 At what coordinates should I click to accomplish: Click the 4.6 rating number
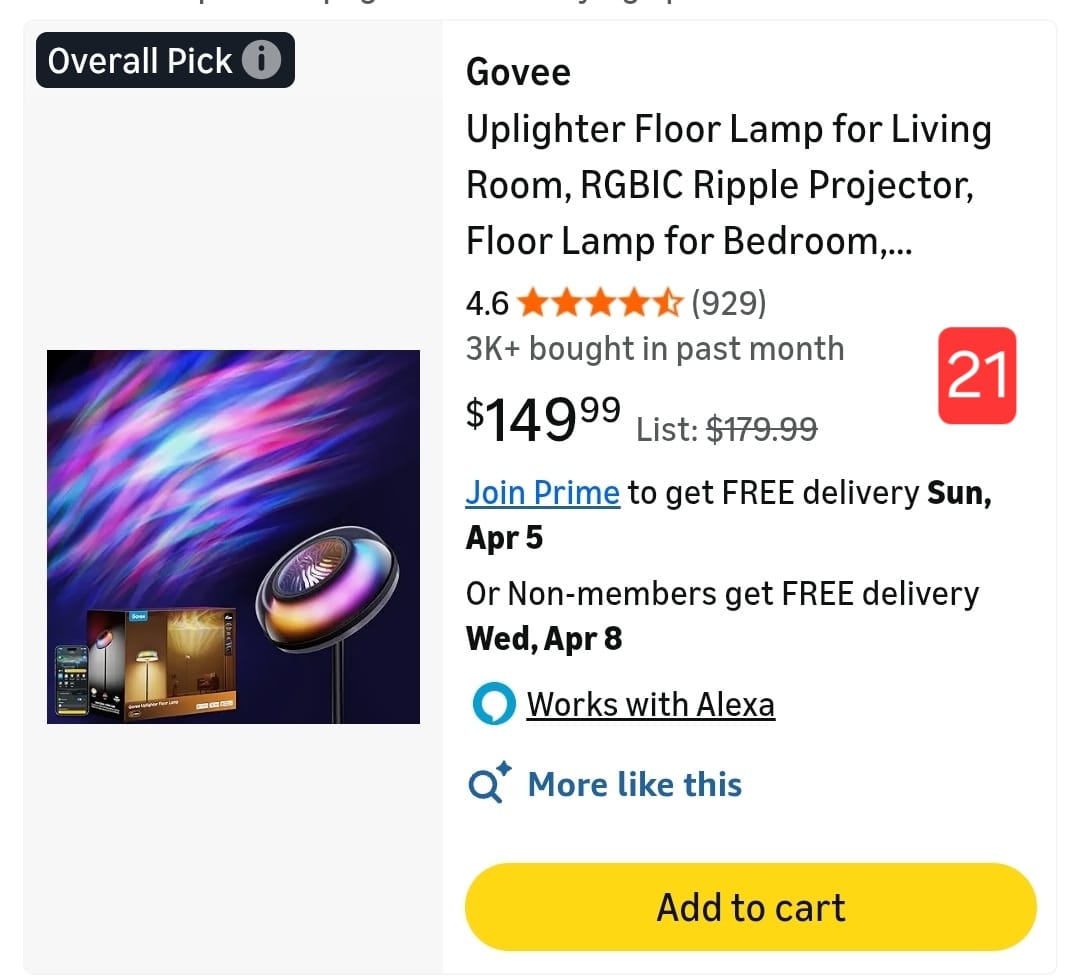487,302
